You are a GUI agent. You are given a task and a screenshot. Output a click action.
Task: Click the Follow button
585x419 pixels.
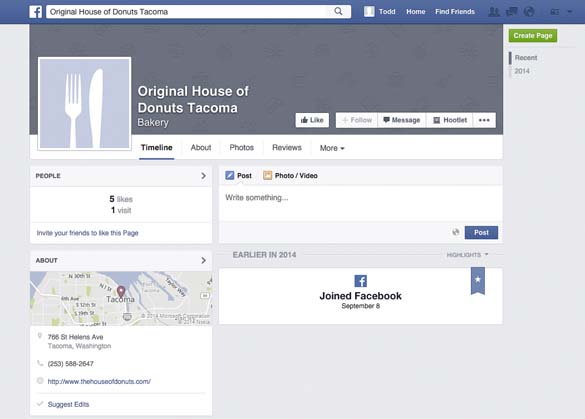pos(357,120)
